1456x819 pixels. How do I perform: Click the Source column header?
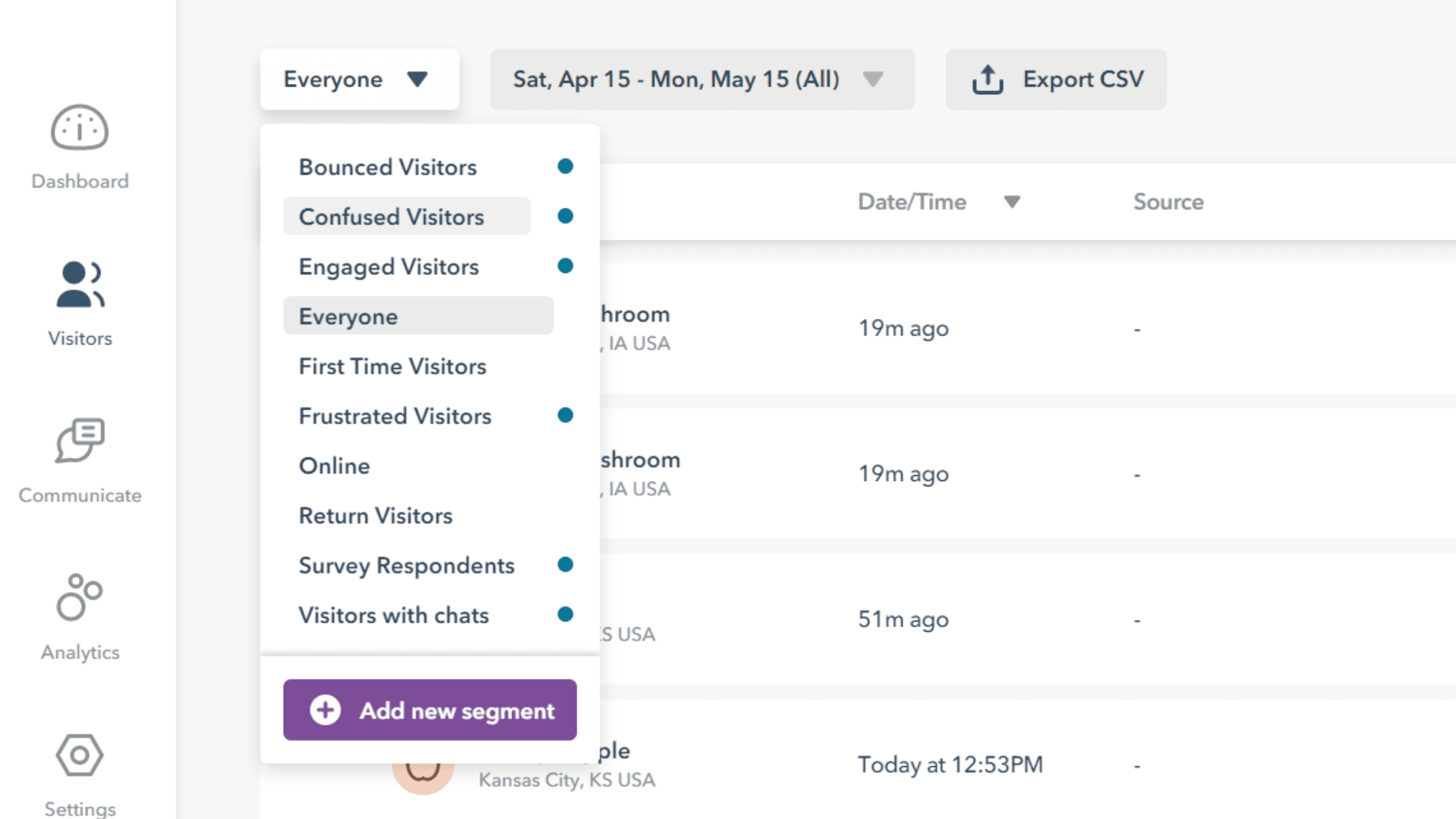pyautogui.click(x=1169, y=202)
